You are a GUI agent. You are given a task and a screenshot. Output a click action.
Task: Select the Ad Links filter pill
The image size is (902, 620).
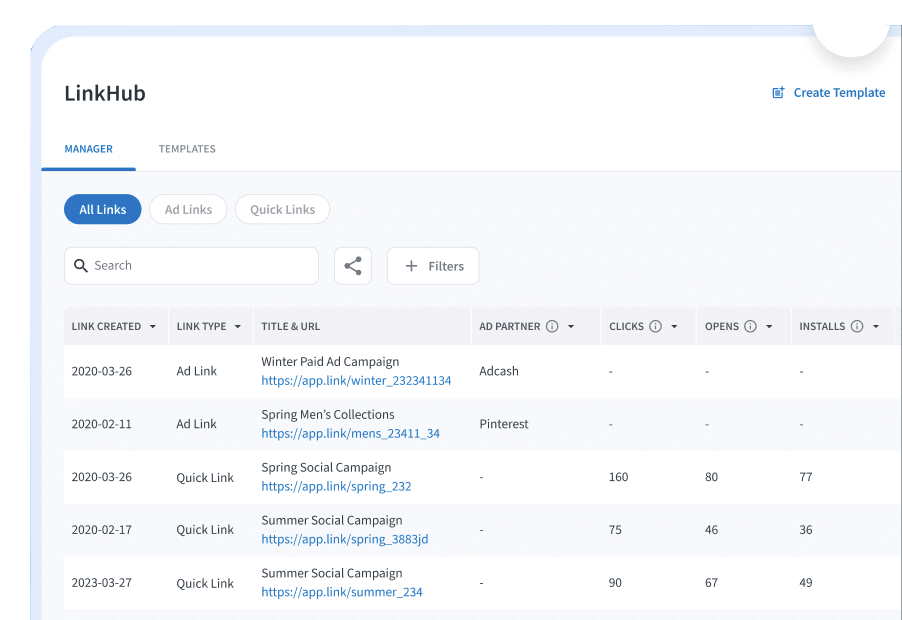click(188, 210)
